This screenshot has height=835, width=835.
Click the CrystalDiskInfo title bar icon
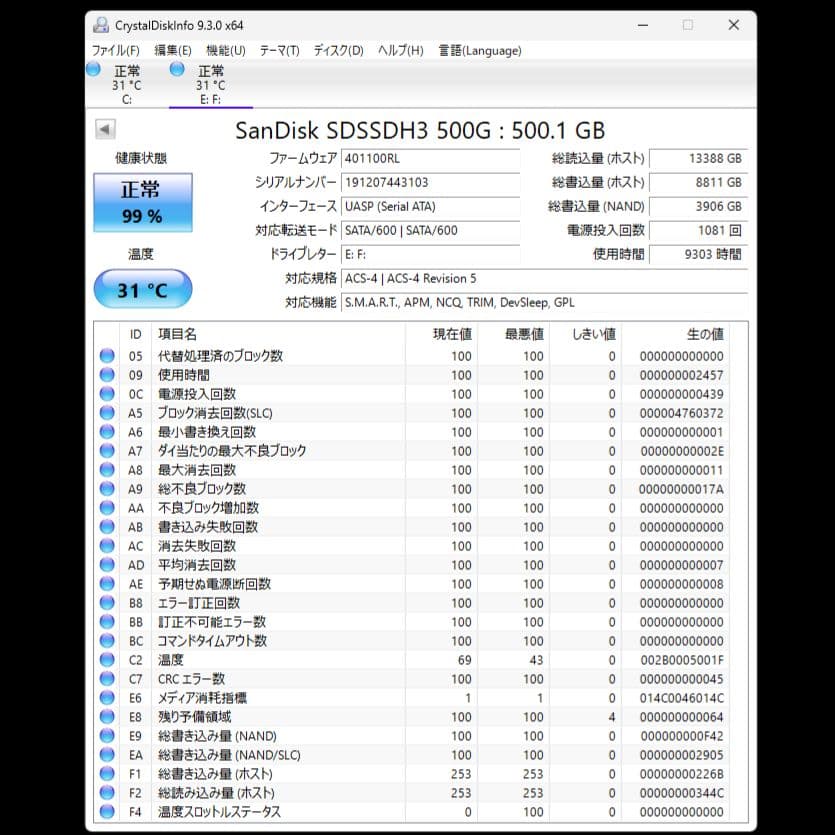click(101, 25)
